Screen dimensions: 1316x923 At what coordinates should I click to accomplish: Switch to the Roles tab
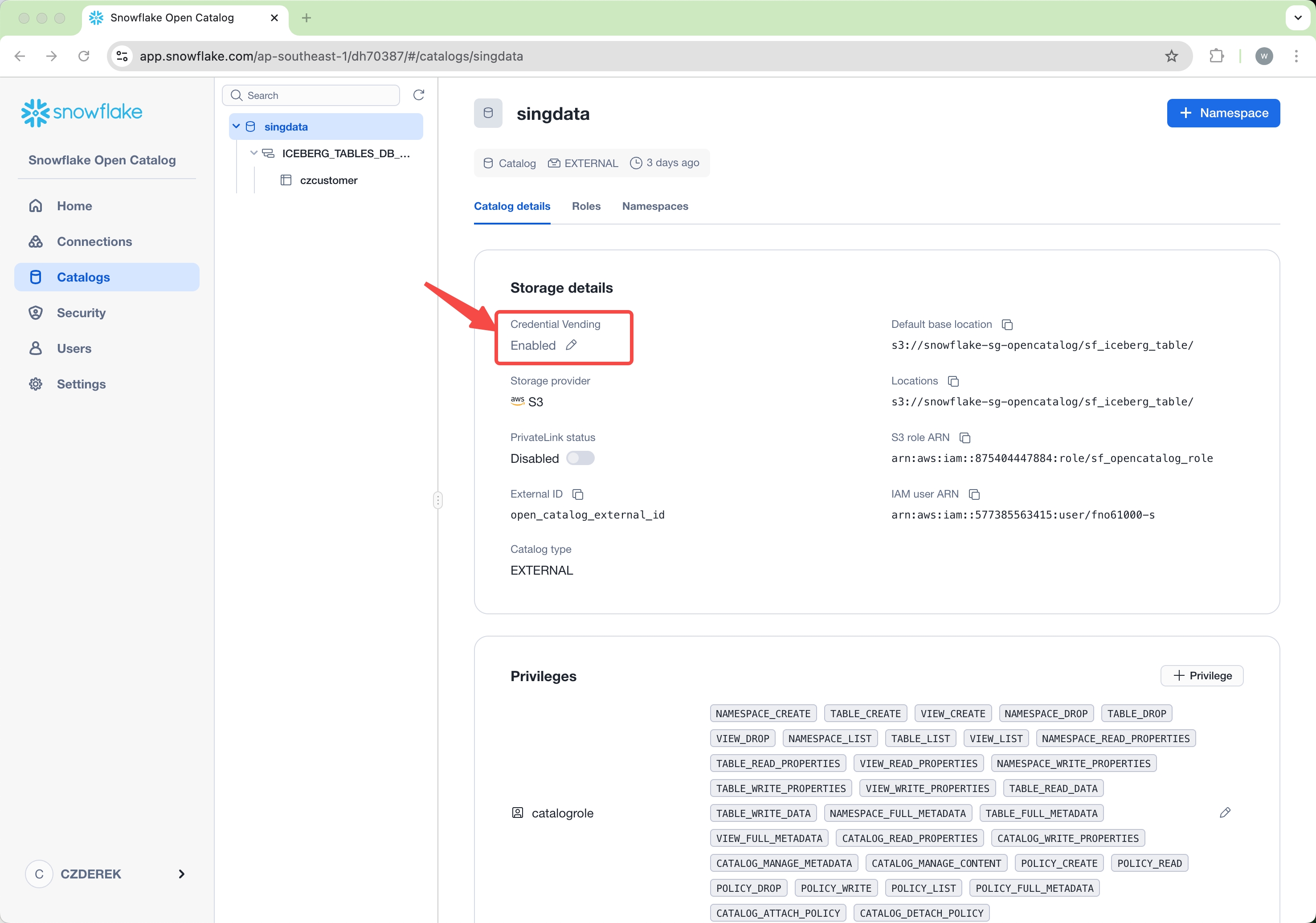(586, 206)
